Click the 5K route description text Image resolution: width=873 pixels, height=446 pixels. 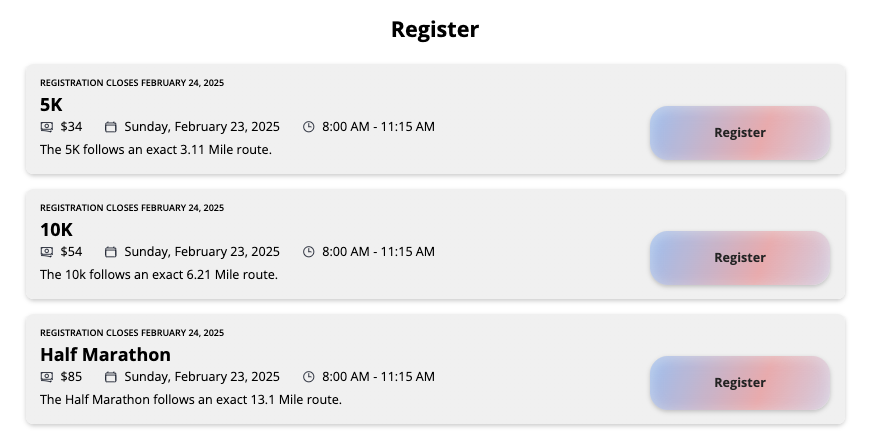[x=156, y=150]
